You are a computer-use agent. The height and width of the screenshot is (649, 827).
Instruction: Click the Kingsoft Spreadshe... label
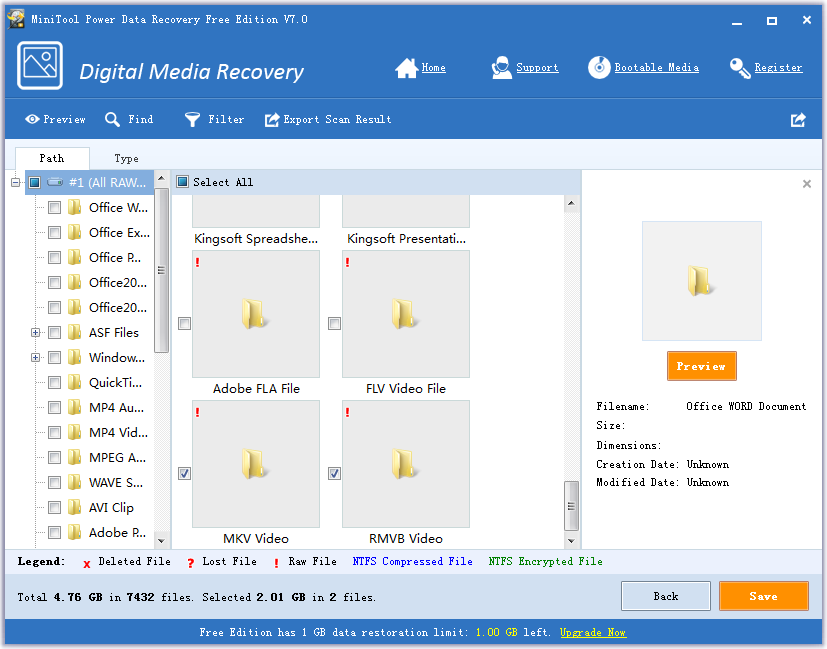pos(256,239)
